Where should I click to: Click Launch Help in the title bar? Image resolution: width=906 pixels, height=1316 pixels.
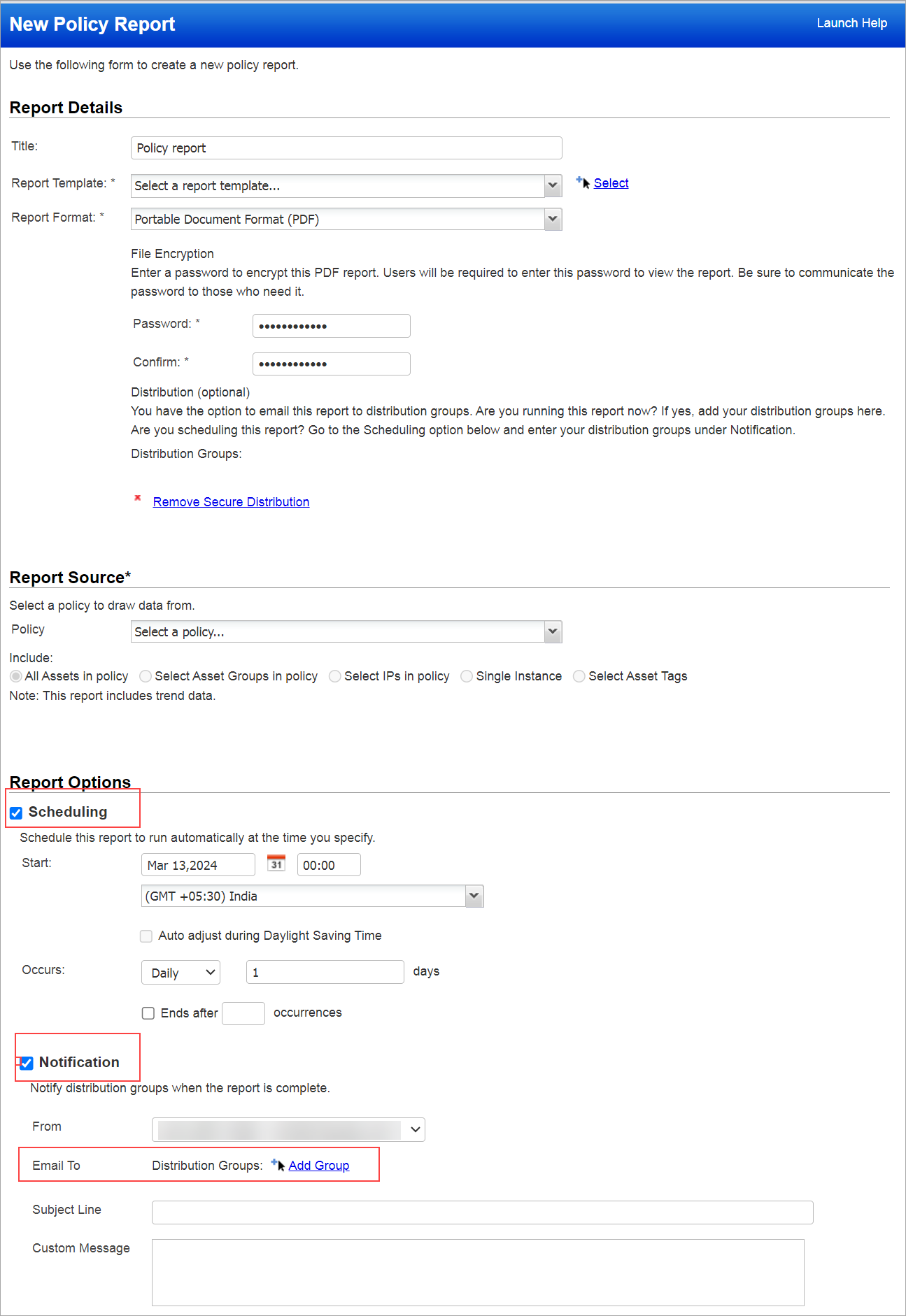click(851, 22)
